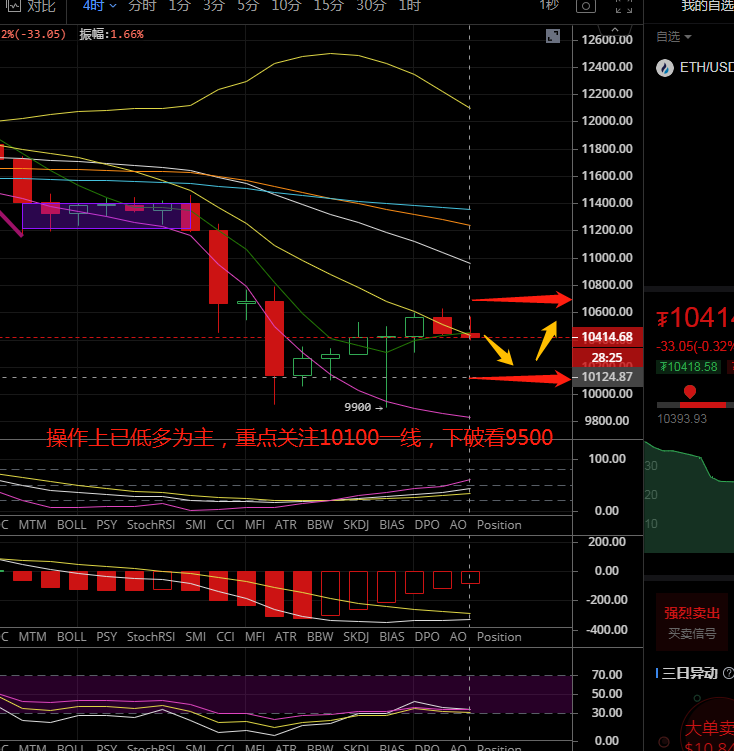Open the 对比 compare chart tool

click(31, 6)
